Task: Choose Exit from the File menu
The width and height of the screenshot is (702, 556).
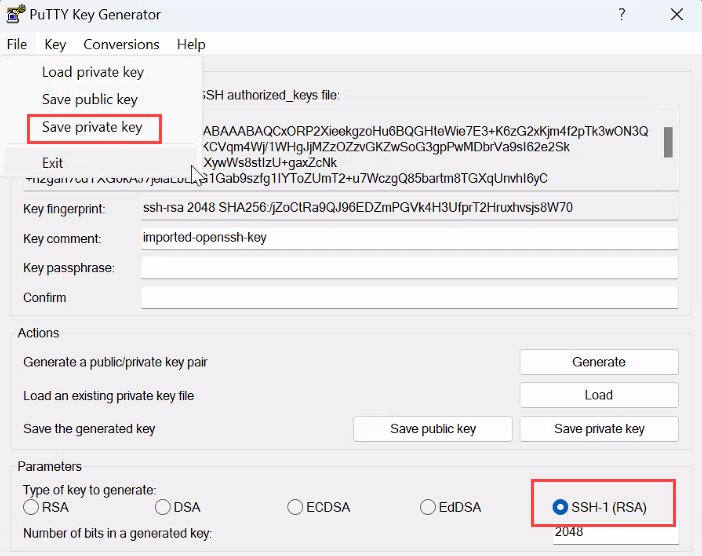Action: pyautogui.click(x=101, y=163)
